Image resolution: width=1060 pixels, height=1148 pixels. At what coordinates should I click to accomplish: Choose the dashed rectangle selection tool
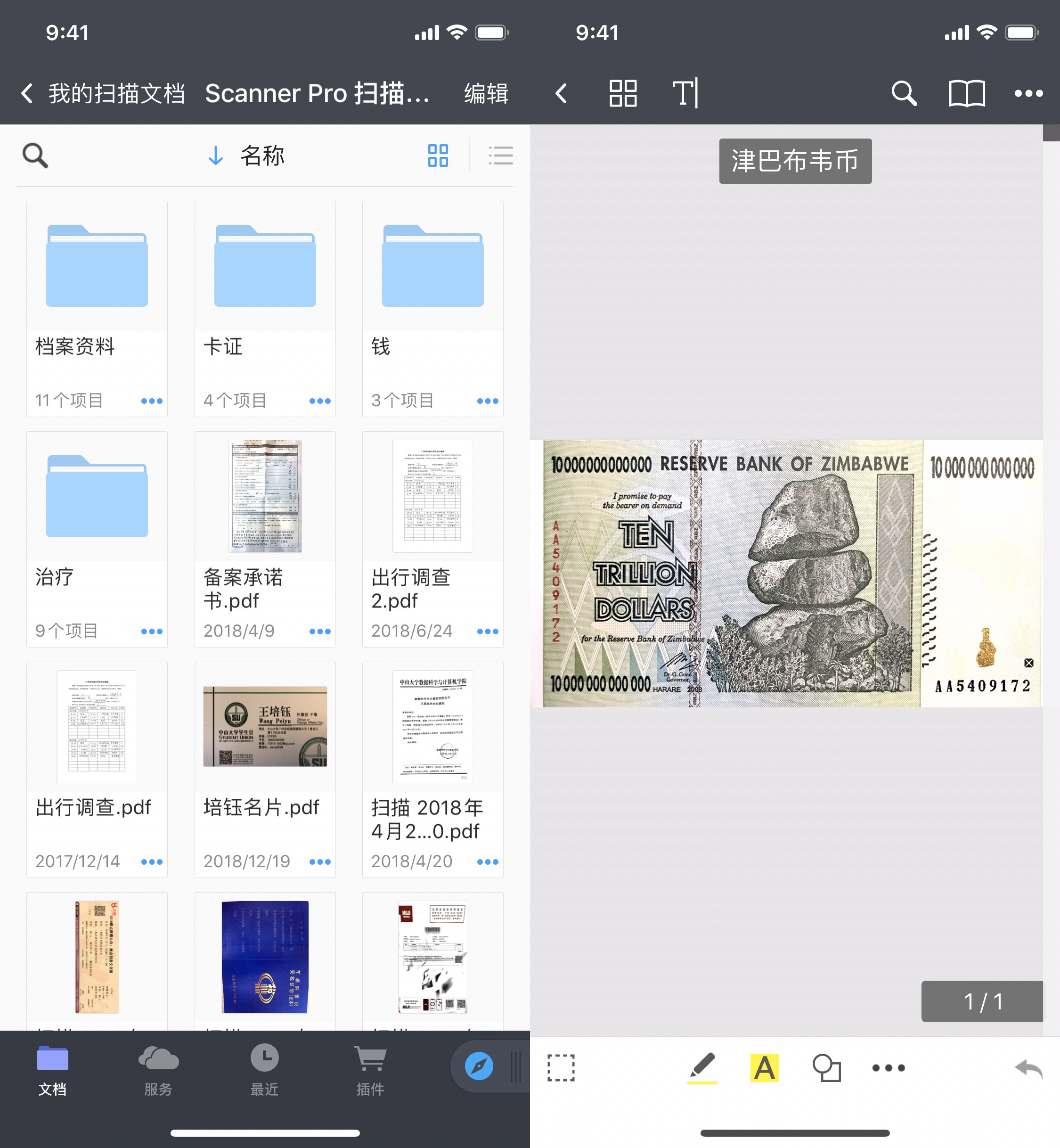click(x=561, y=1068)
